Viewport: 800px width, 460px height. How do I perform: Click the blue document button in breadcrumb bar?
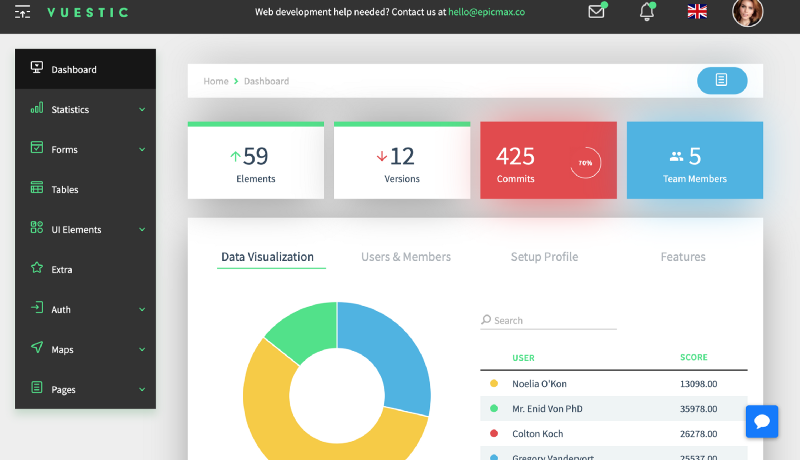pos(722,80)
